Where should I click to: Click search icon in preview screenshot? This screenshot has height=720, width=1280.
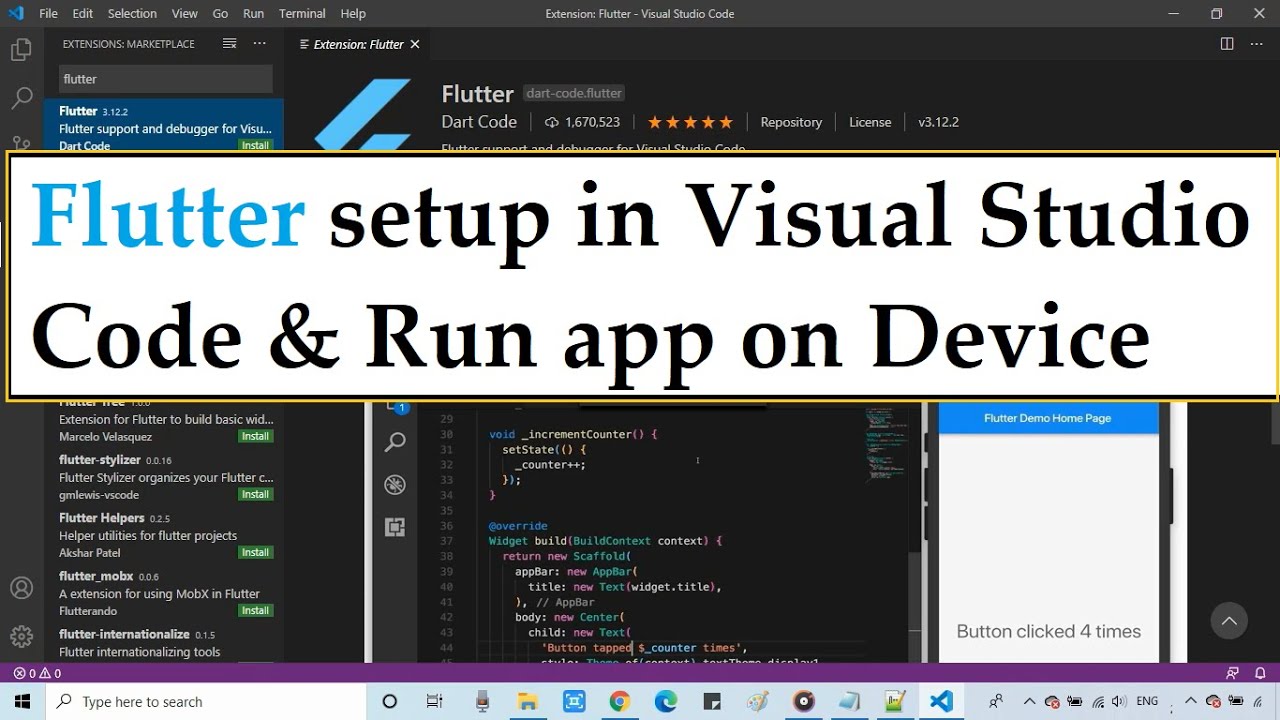point(395,442)
